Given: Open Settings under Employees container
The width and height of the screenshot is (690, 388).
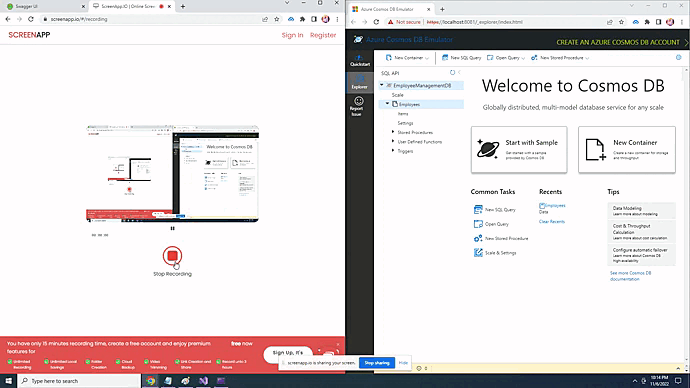Looking at the screenshot, I should click(x=405, y=123).
